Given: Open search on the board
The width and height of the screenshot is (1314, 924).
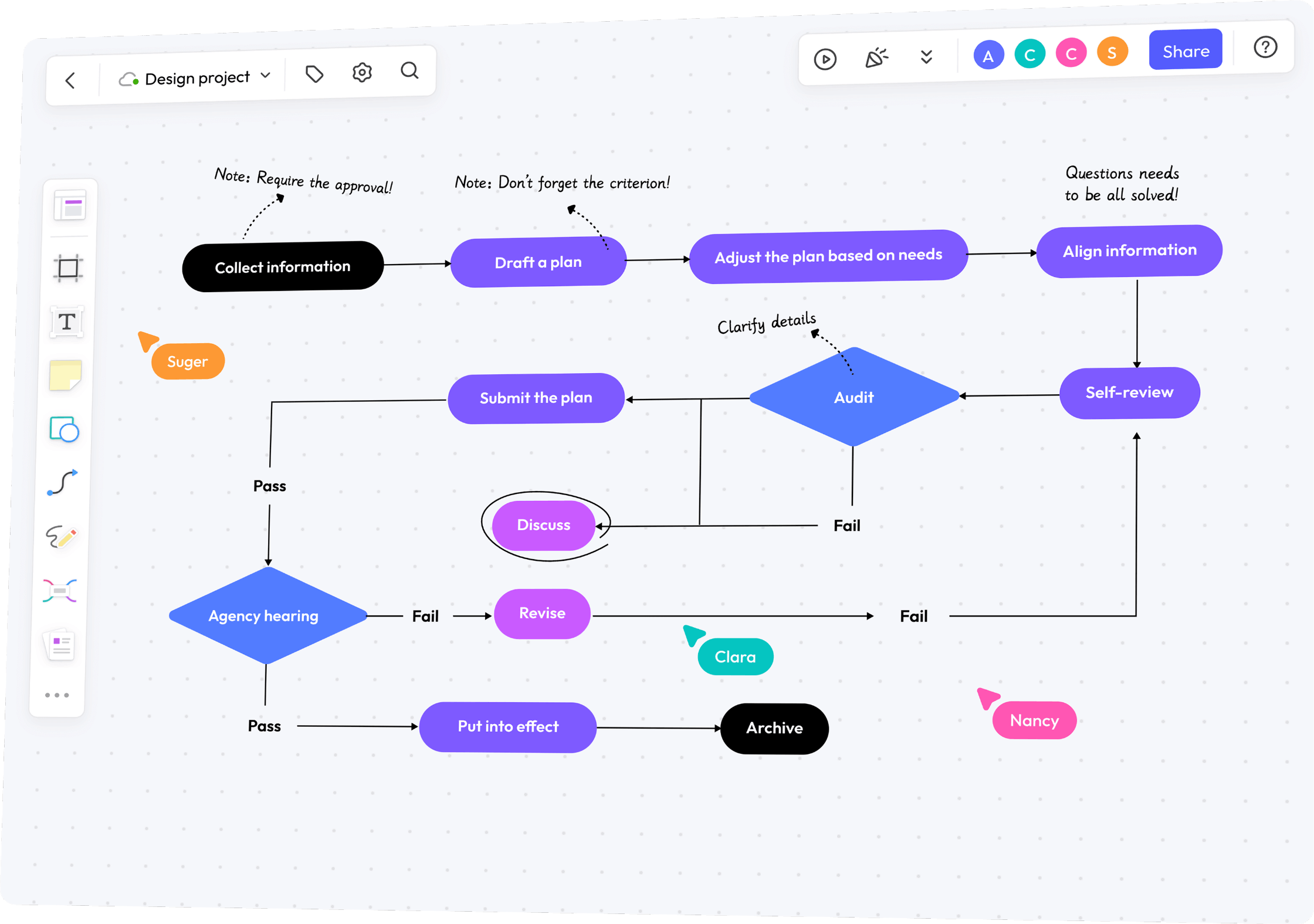Looking at the screenshot, I should coord(409,71).
